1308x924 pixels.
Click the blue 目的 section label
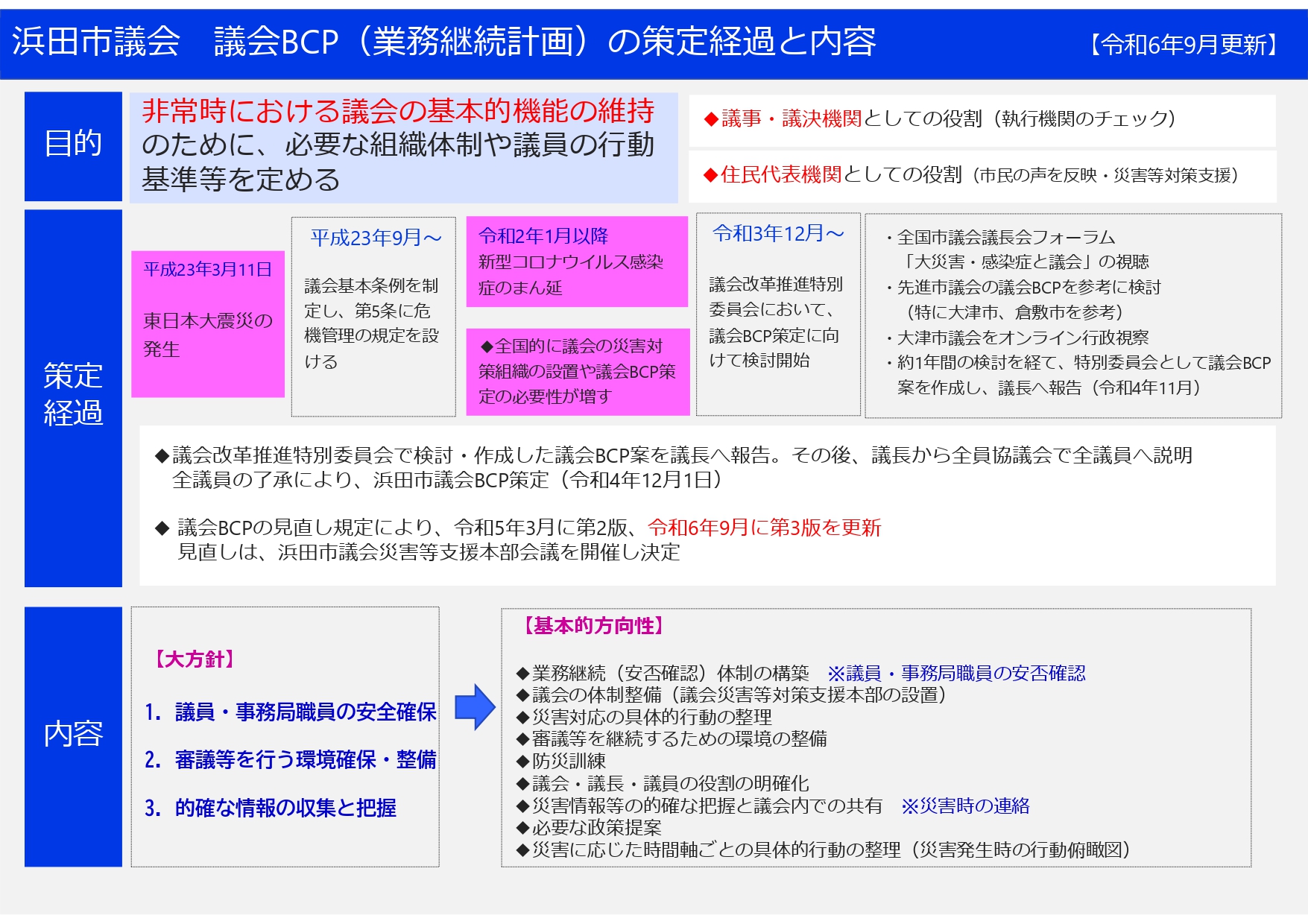(x=73, y=146)
